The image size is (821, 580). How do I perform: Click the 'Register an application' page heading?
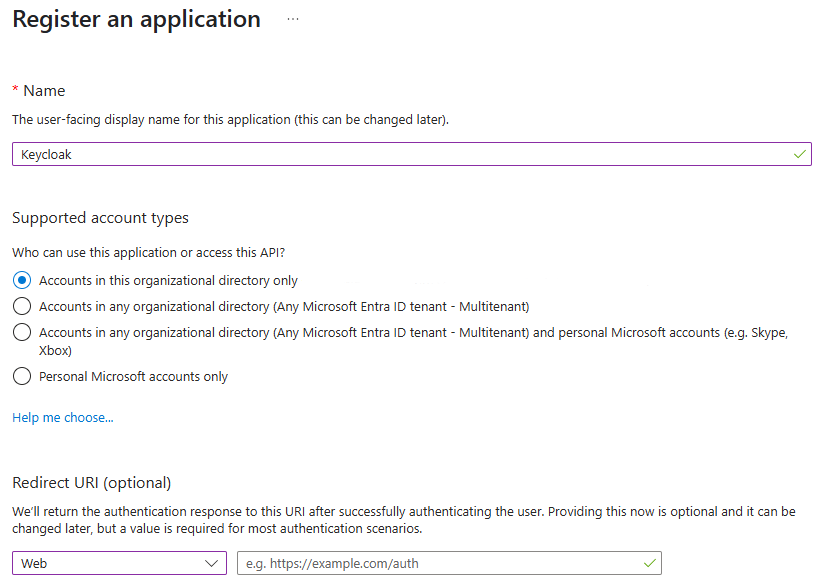(x=136, y=19)
